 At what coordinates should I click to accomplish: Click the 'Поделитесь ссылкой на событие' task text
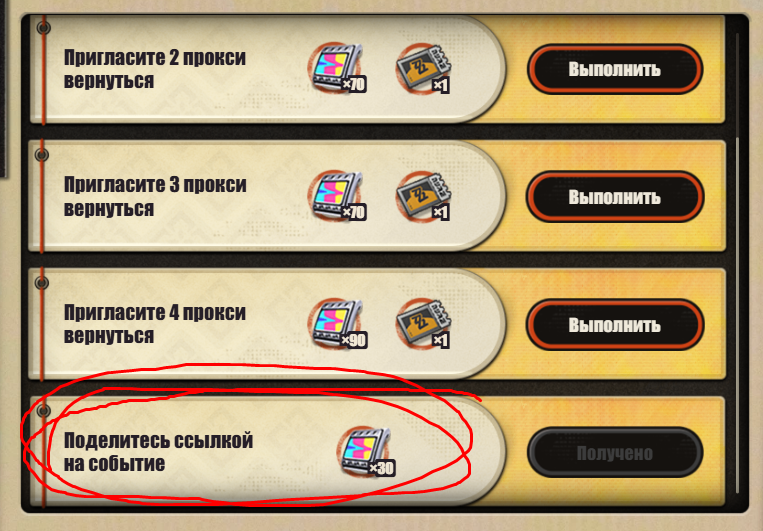158,452
